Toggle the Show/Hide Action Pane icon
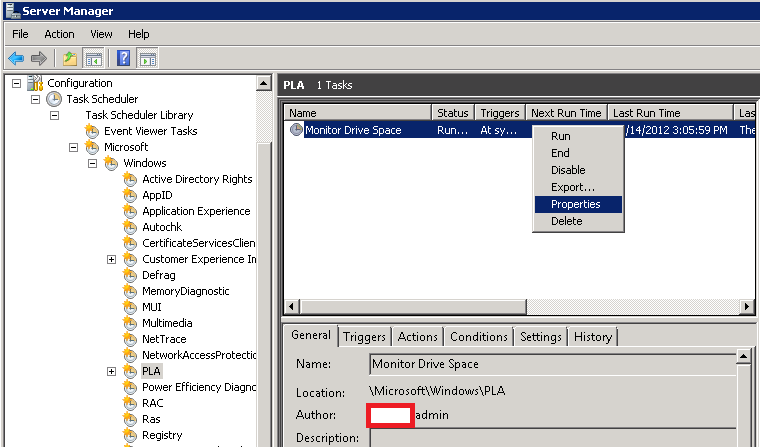The image size is (760, 447). click(148, 59)
